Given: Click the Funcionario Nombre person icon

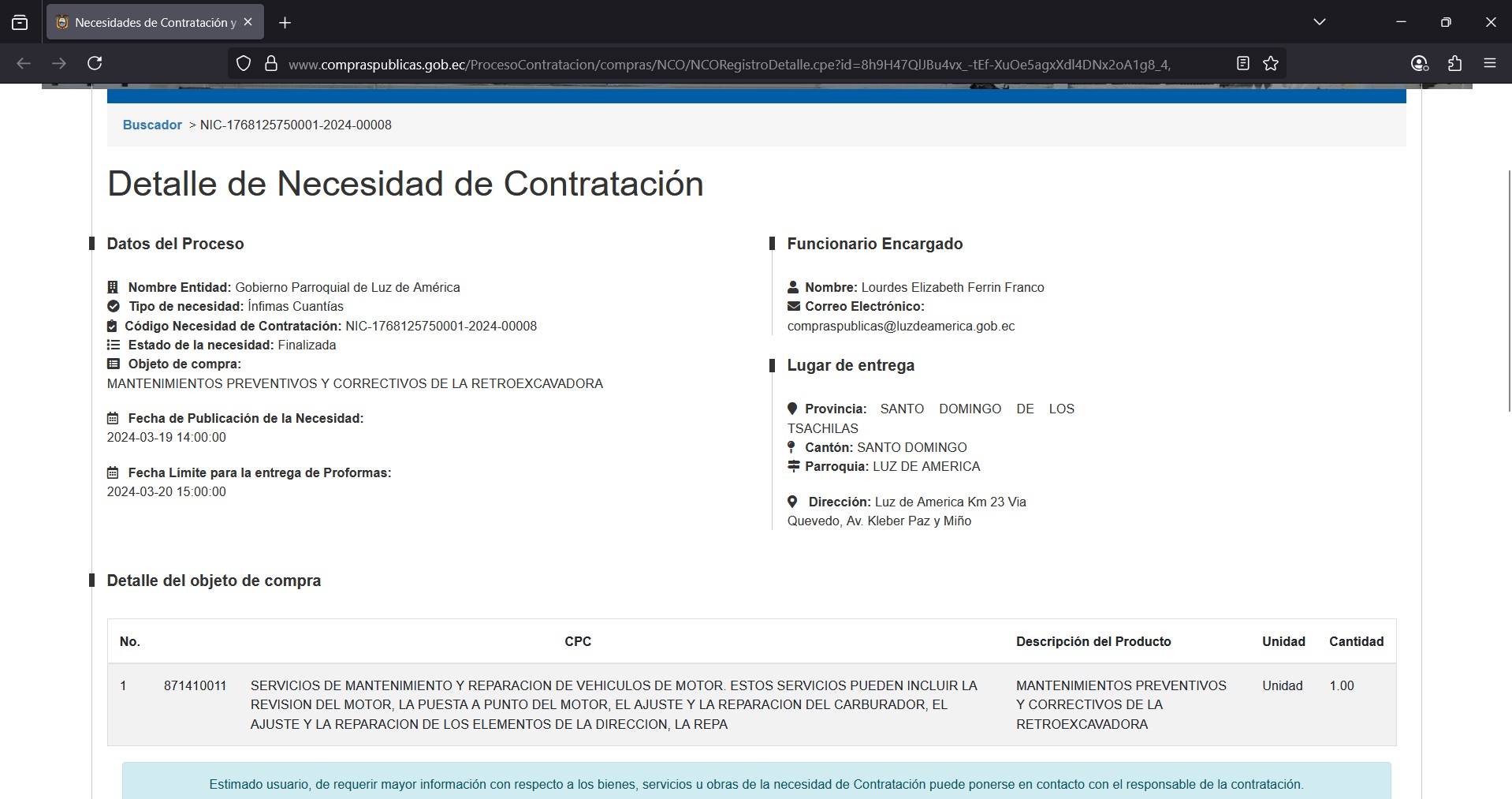Looking at the screenshot, I should coord(793,287).
